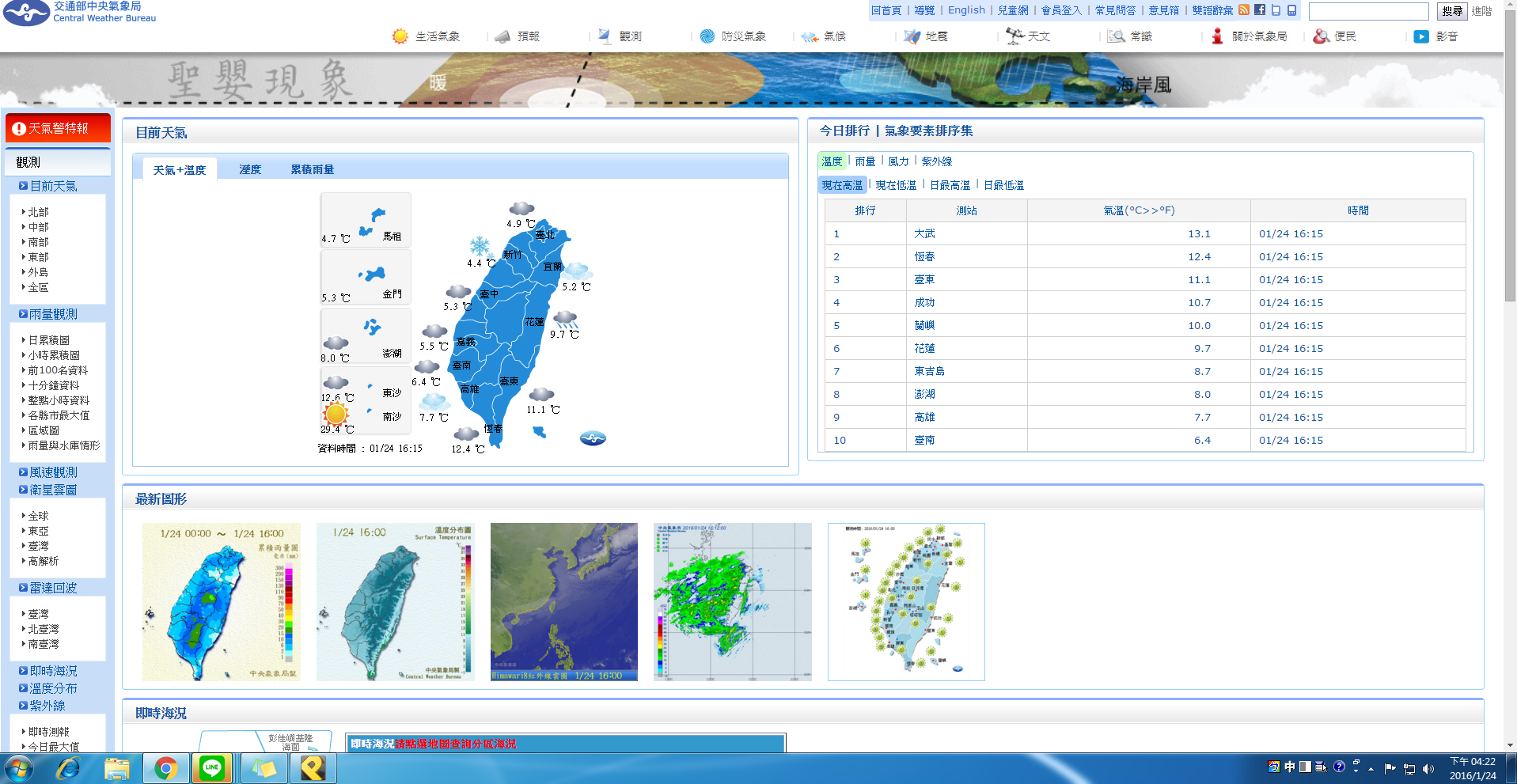Switch to 天氣+溫度 tab
Screen dimensions: 1517x784
click(180, 169)
